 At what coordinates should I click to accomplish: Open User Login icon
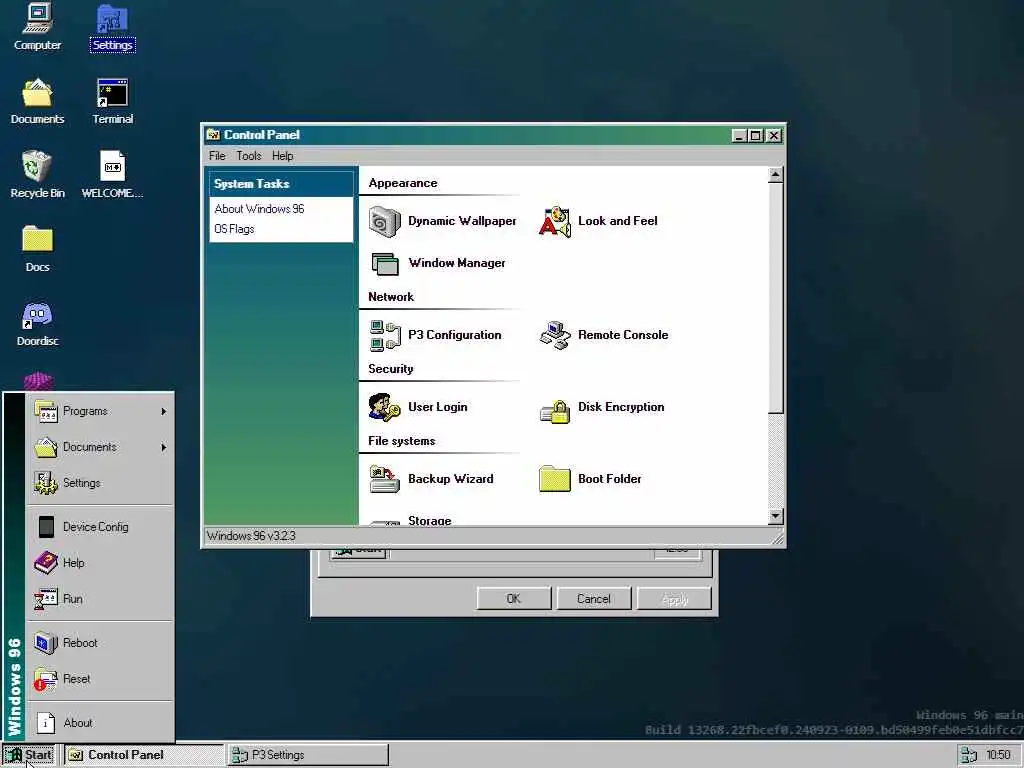tap(385, 407)
